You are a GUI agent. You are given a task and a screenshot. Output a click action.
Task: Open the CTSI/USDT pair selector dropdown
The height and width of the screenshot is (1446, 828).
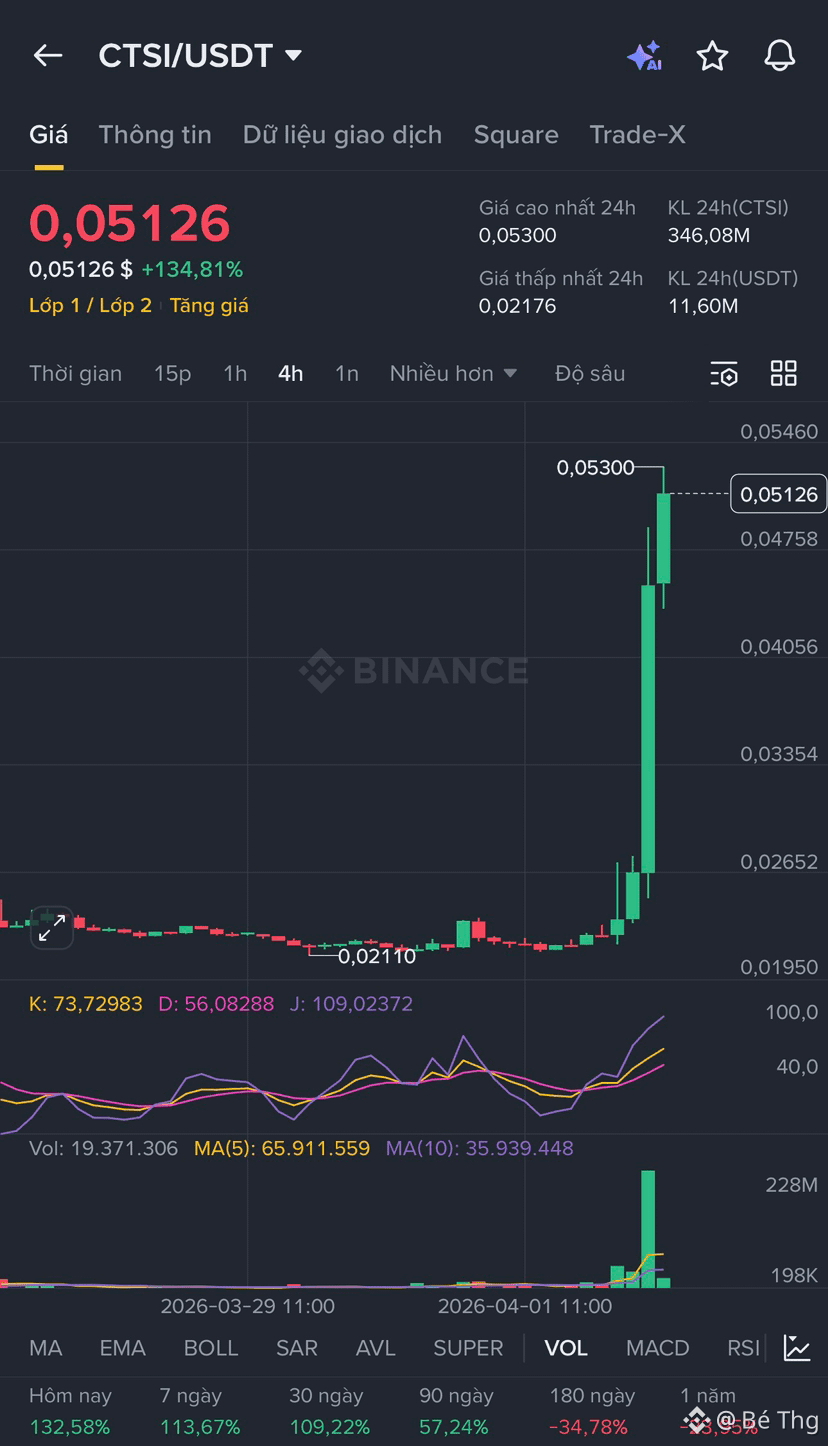coord(200,55)
